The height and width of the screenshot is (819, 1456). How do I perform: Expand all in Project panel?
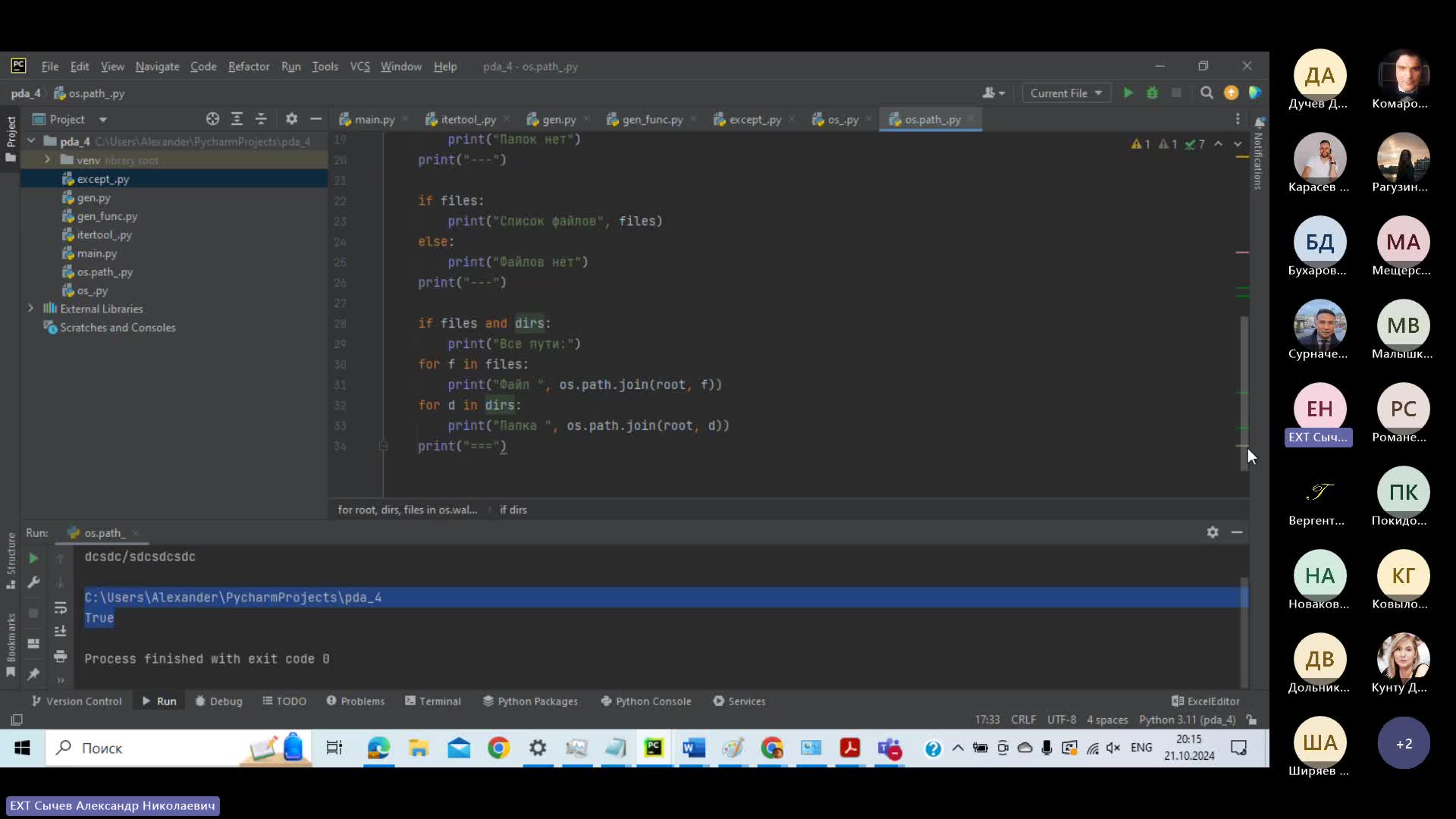237,119
